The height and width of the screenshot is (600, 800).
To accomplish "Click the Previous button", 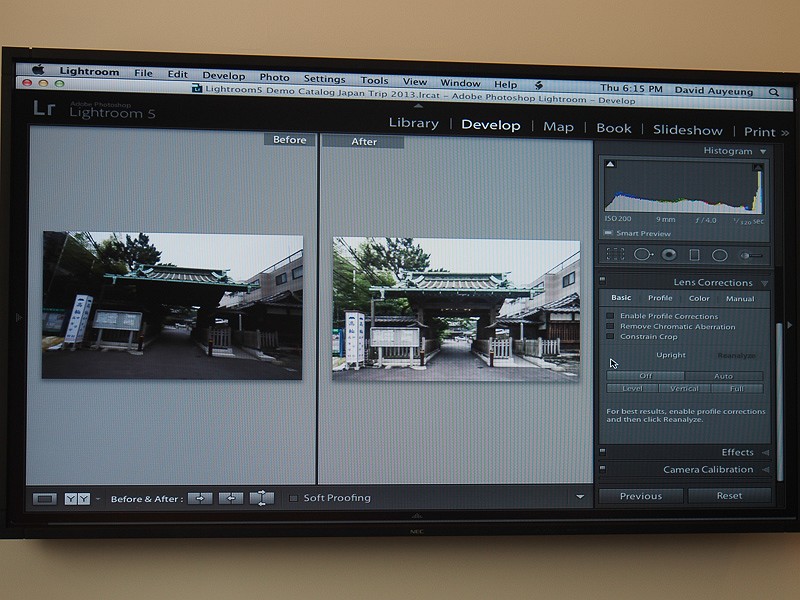I will coord(641,496).
